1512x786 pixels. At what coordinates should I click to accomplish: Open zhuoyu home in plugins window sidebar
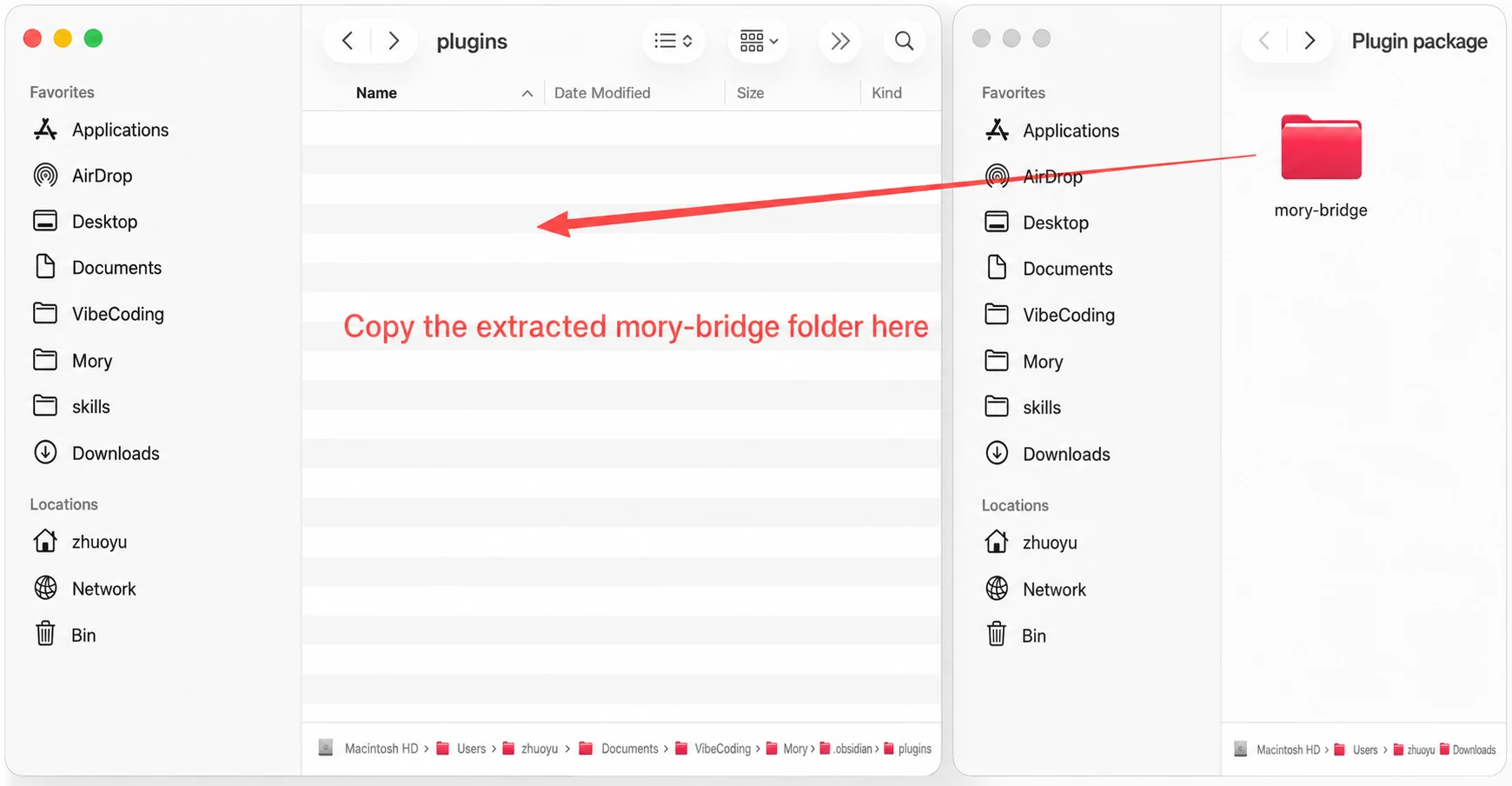coord(80,542)
